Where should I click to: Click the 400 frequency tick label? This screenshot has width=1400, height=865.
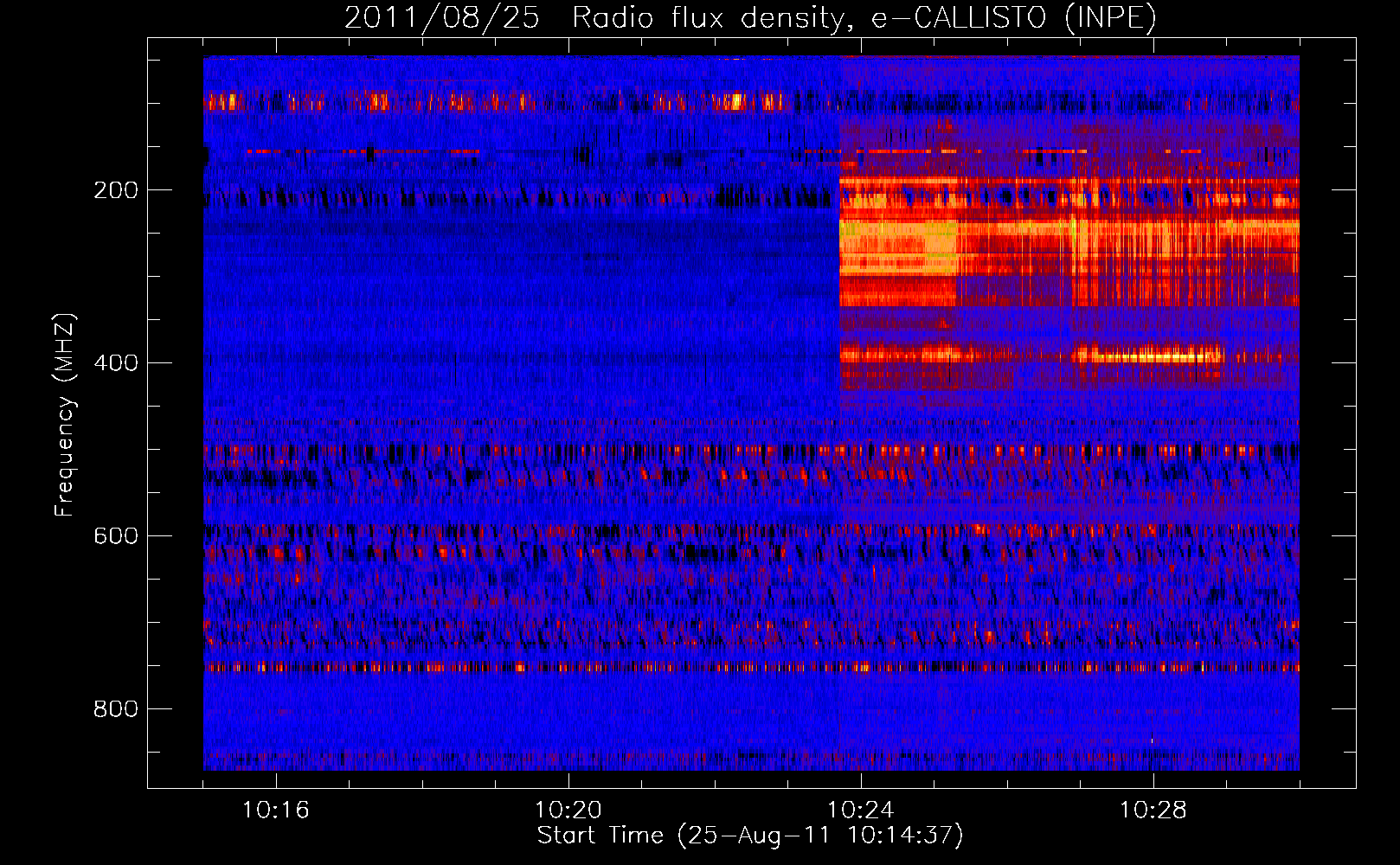click(116, 363)
